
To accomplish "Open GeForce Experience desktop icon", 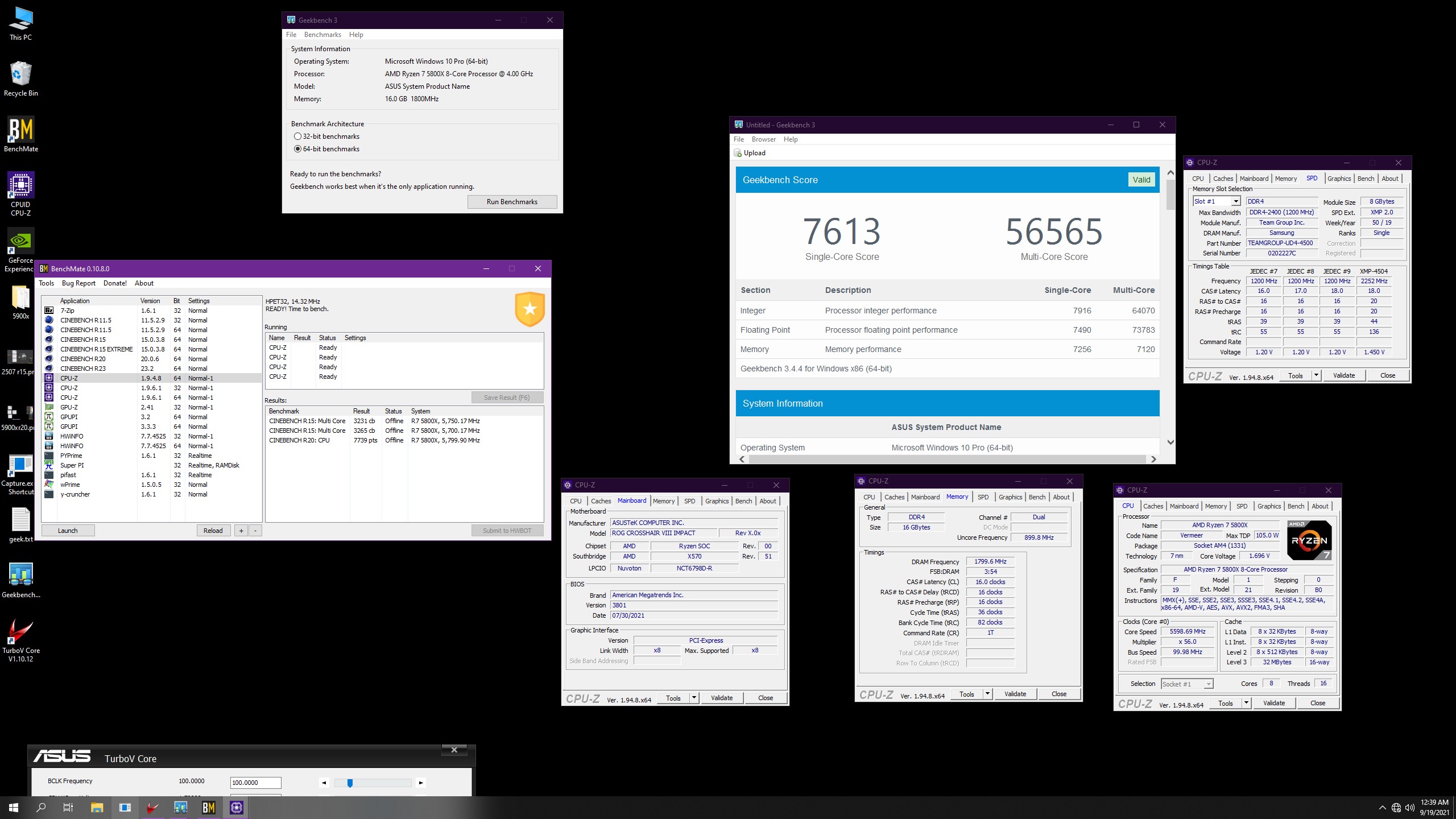I will 21,250.
